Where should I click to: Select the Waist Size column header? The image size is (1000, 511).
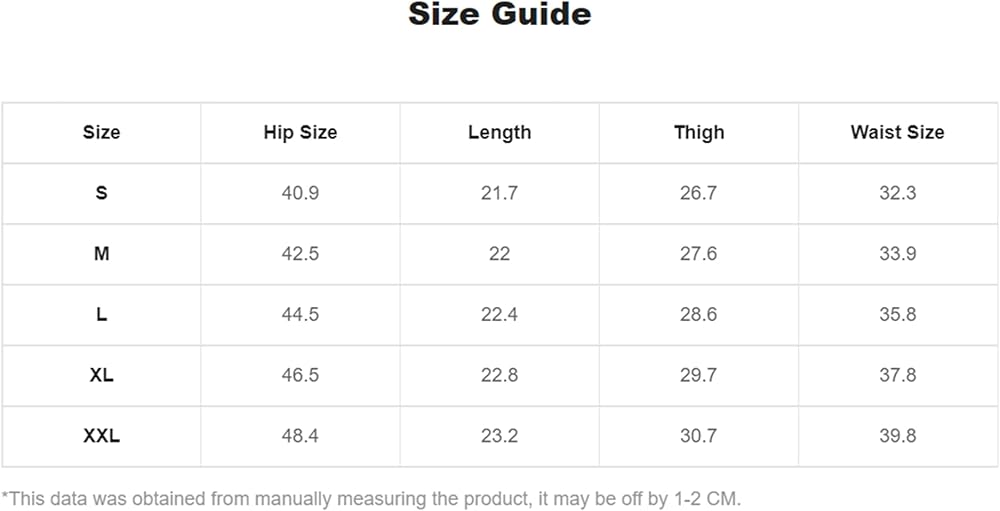click(x=897, y=132)
